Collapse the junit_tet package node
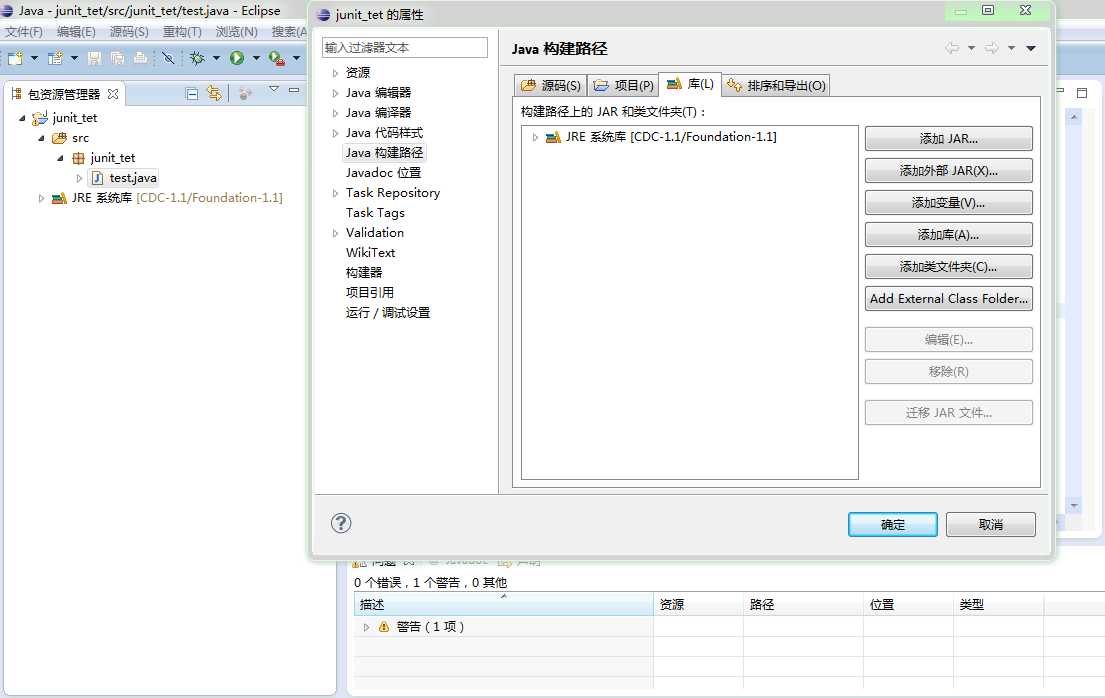The image size is (1105, 698). 61,158
